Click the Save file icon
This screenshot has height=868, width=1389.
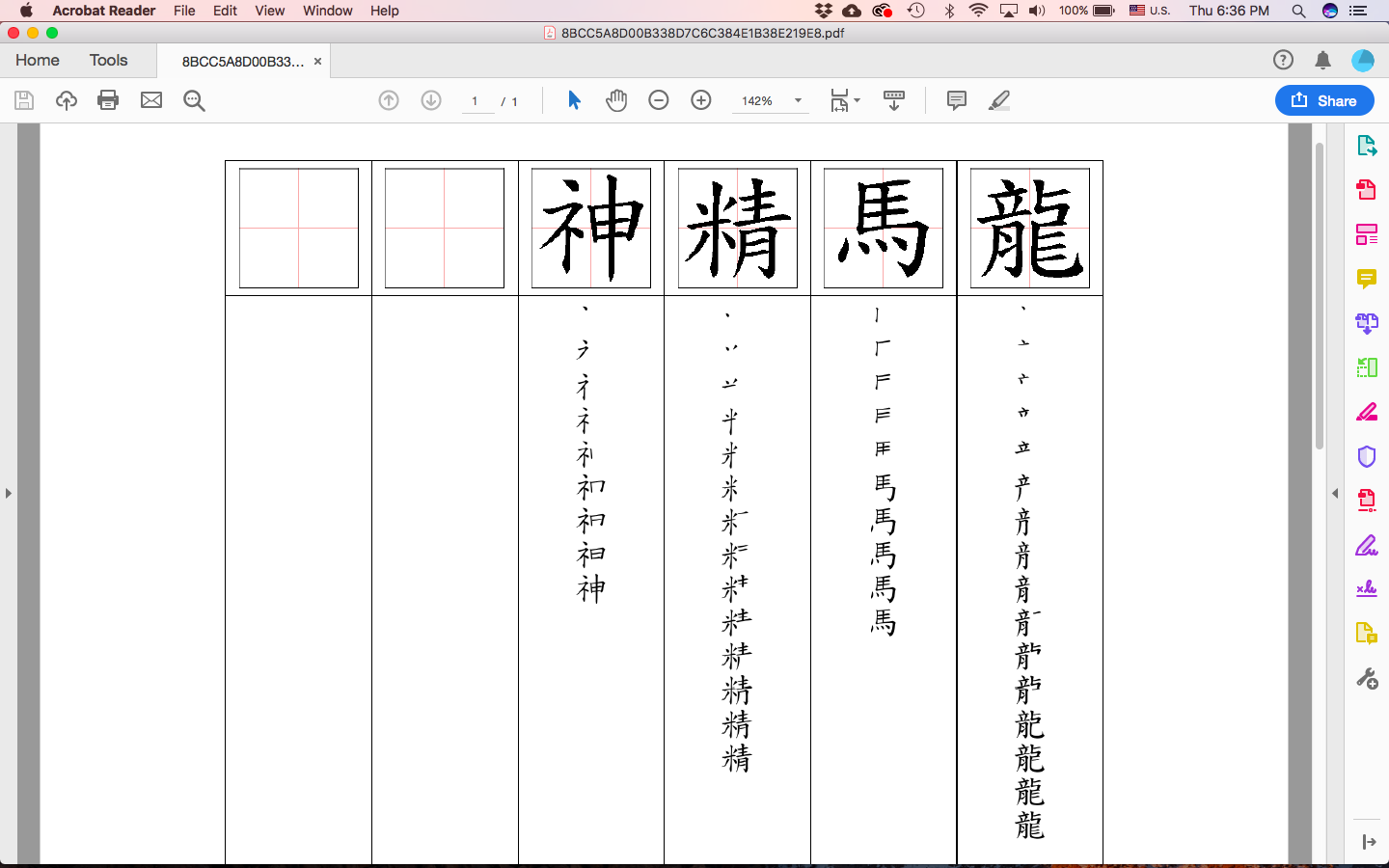click(24, 100)
